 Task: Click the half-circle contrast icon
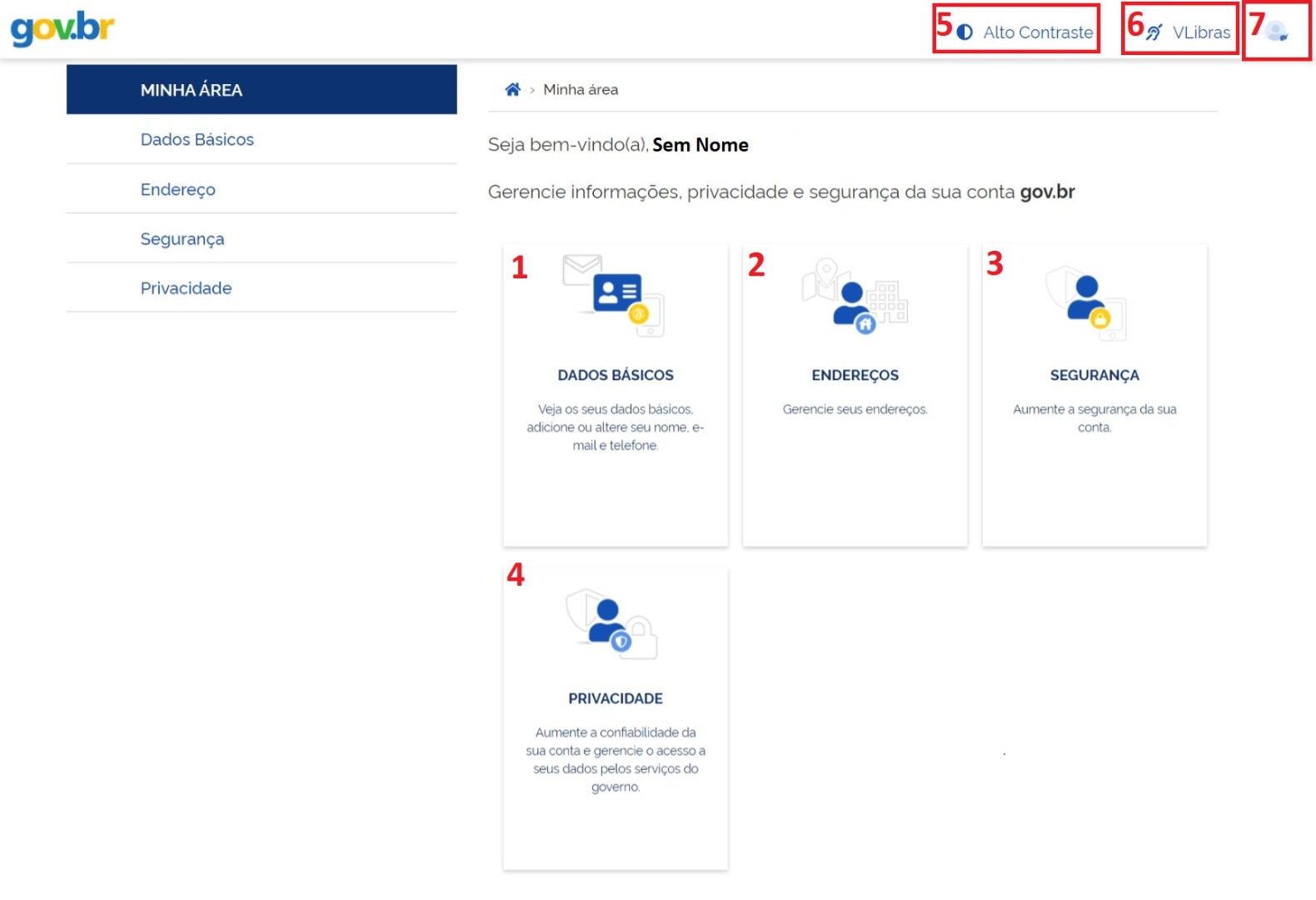(965, 32)
